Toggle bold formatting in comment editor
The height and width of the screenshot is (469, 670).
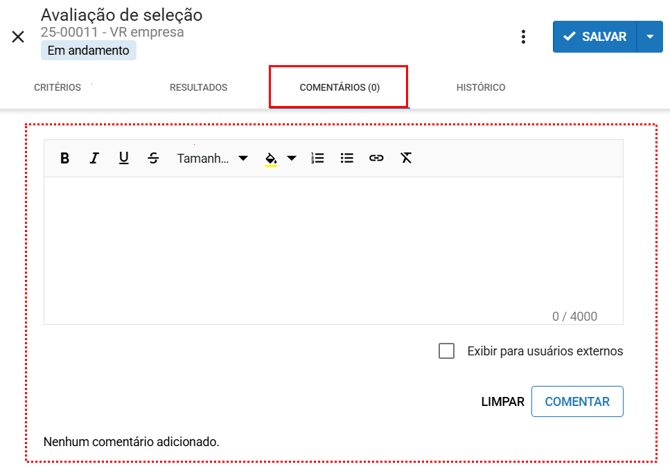click(65, 158)
